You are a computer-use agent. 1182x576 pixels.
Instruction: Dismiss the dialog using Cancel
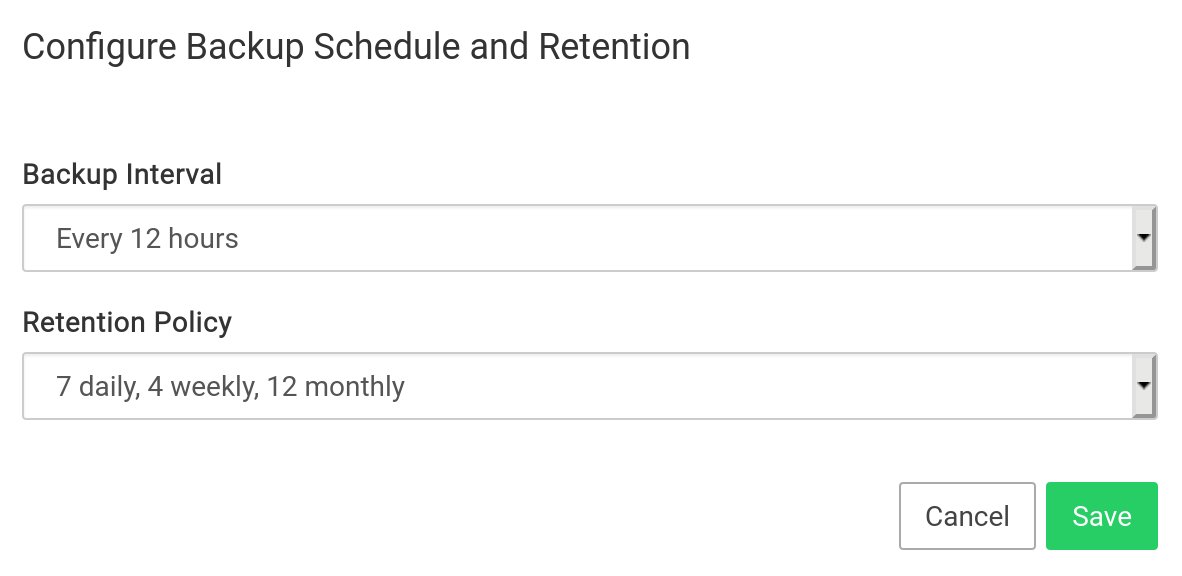[966, 516]
